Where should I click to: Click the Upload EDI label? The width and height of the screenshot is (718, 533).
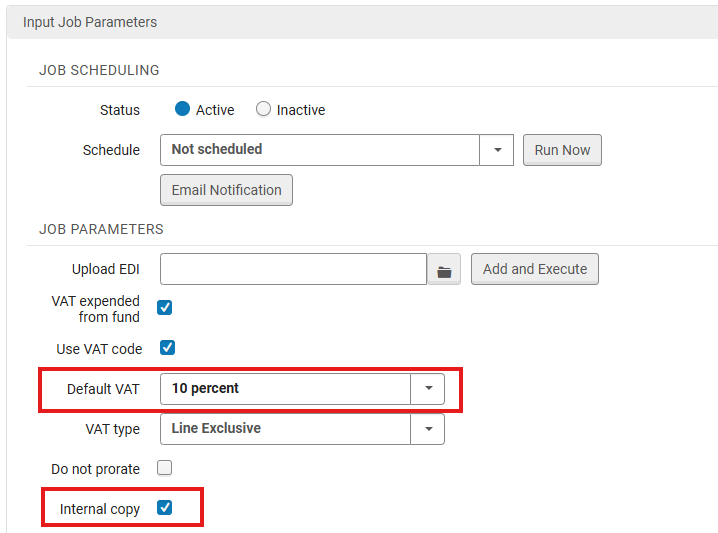coord(106,269)
